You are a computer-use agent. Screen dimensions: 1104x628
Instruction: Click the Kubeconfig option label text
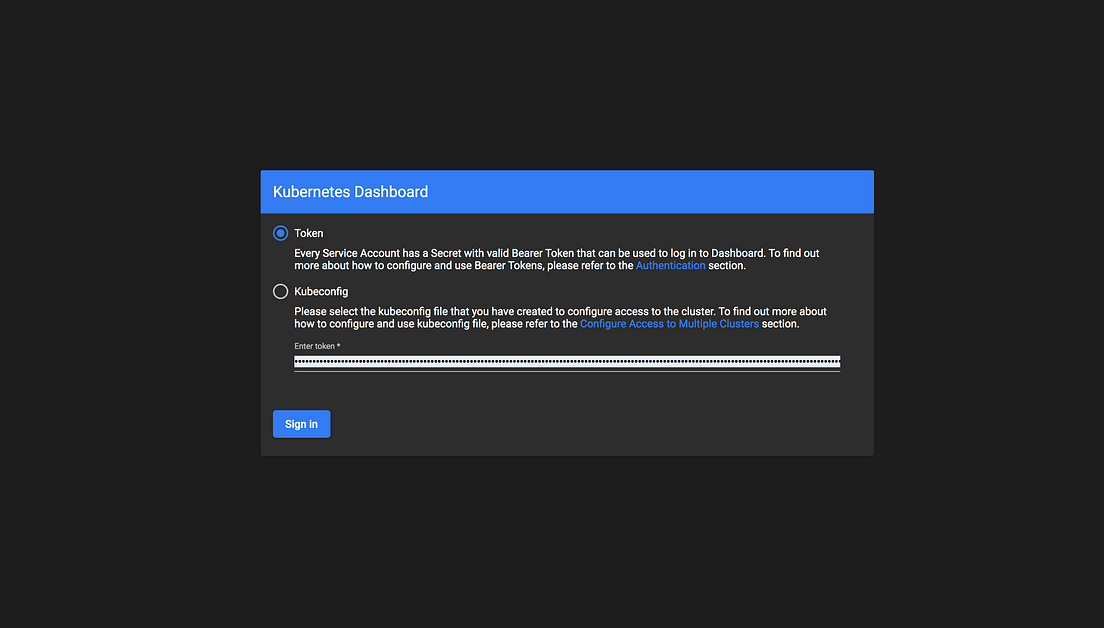(321, 291)
